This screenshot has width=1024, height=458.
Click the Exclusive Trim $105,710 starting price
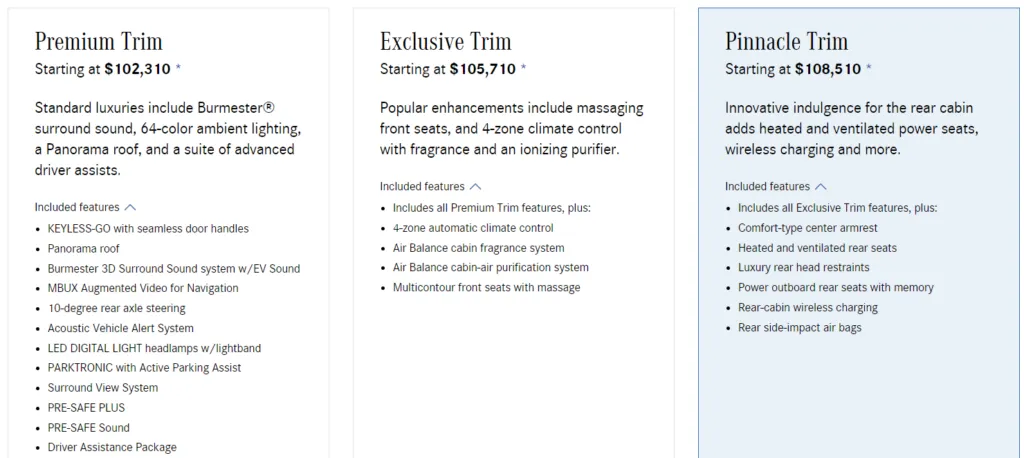click(x=482, y=70)
